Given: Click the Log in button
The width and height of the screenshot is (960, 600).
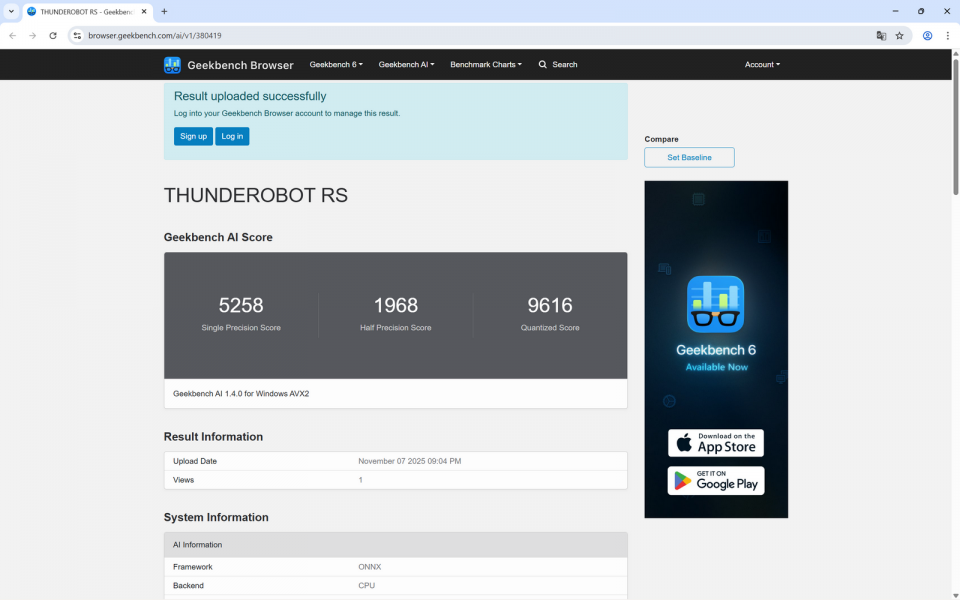Looking at the screenshot, I should (x=231, y=136).
